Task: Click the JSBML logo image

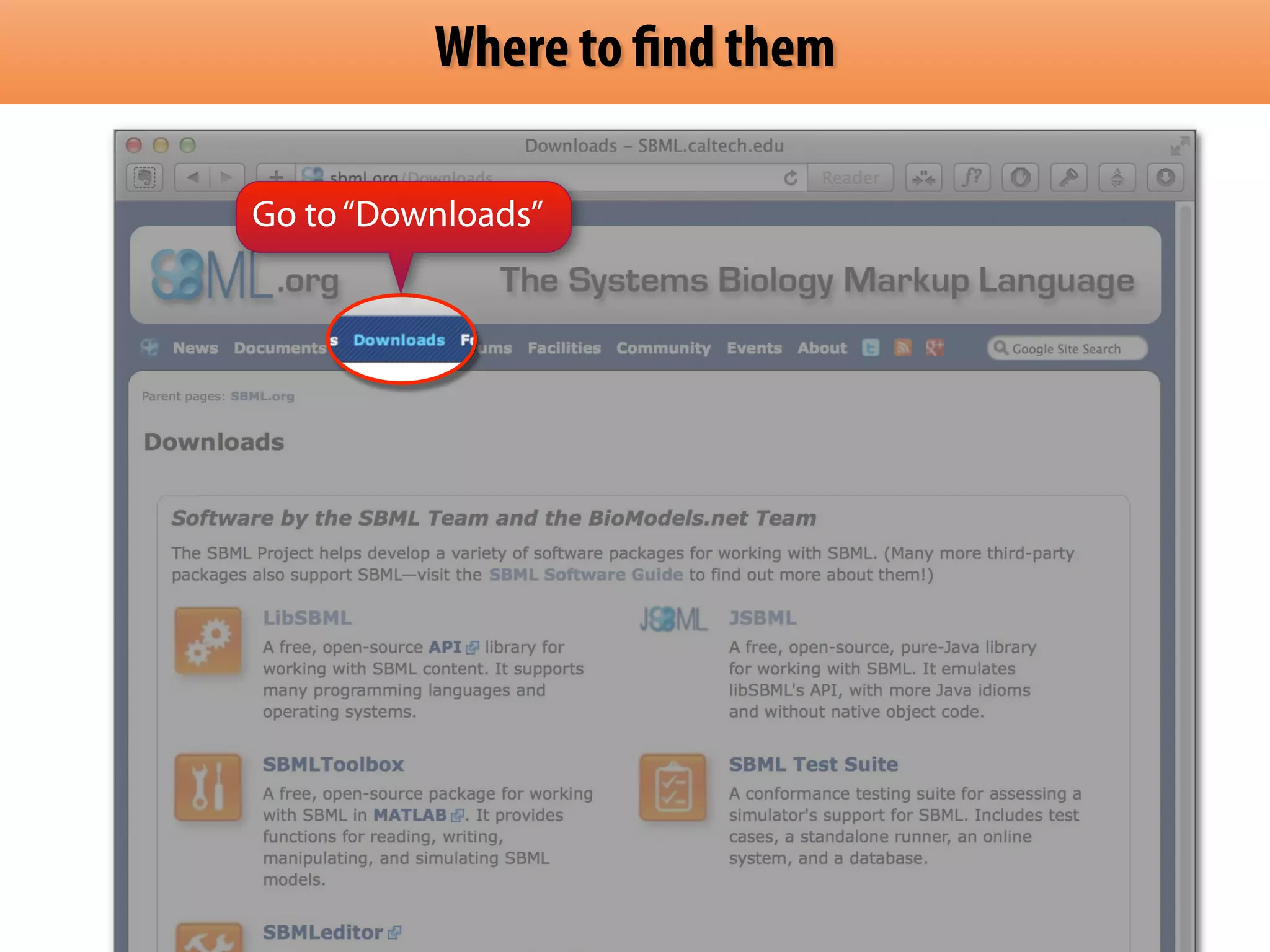Action: (x=673, y=619)
